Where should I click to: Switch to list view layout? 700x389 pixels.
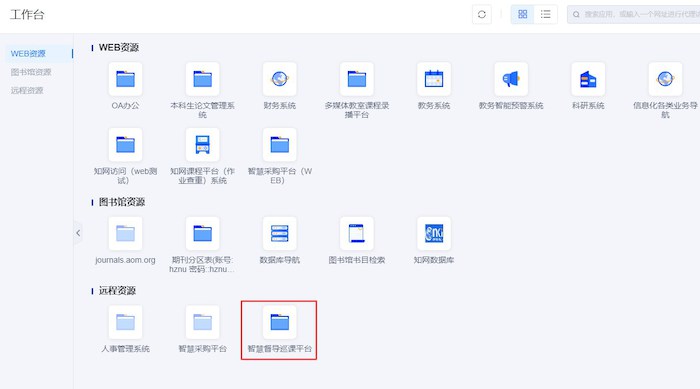click(x=546, y=14)
